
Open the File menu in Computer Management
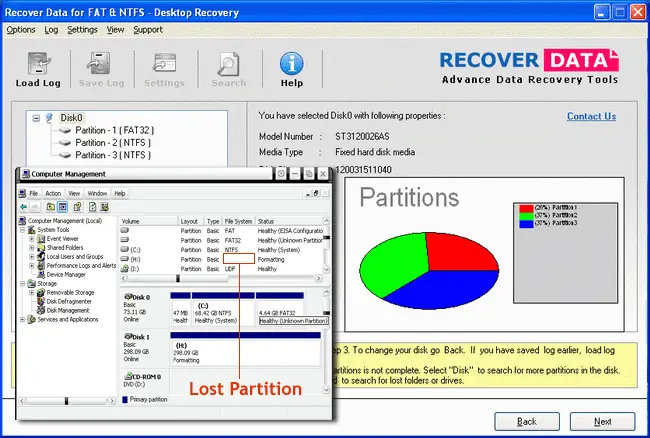point(34,194)
